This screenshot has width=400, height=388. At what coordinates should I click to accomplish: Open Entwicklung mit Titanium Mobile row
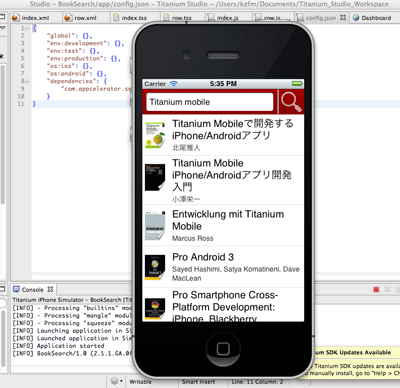223,226
